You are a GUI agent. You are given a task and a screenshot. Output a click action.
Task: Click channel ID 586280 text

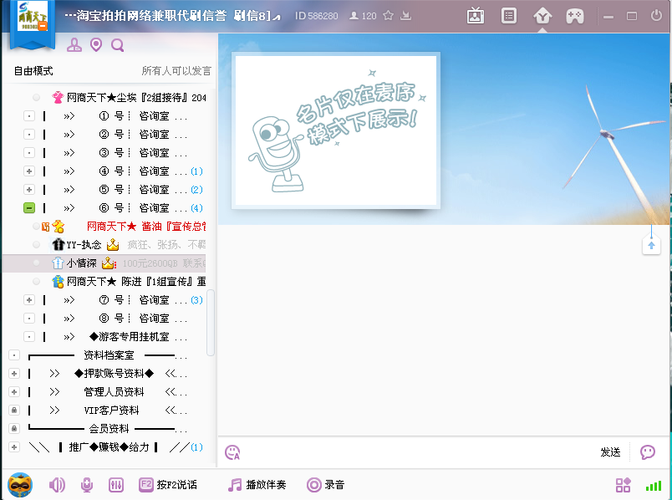click(316, 16)
